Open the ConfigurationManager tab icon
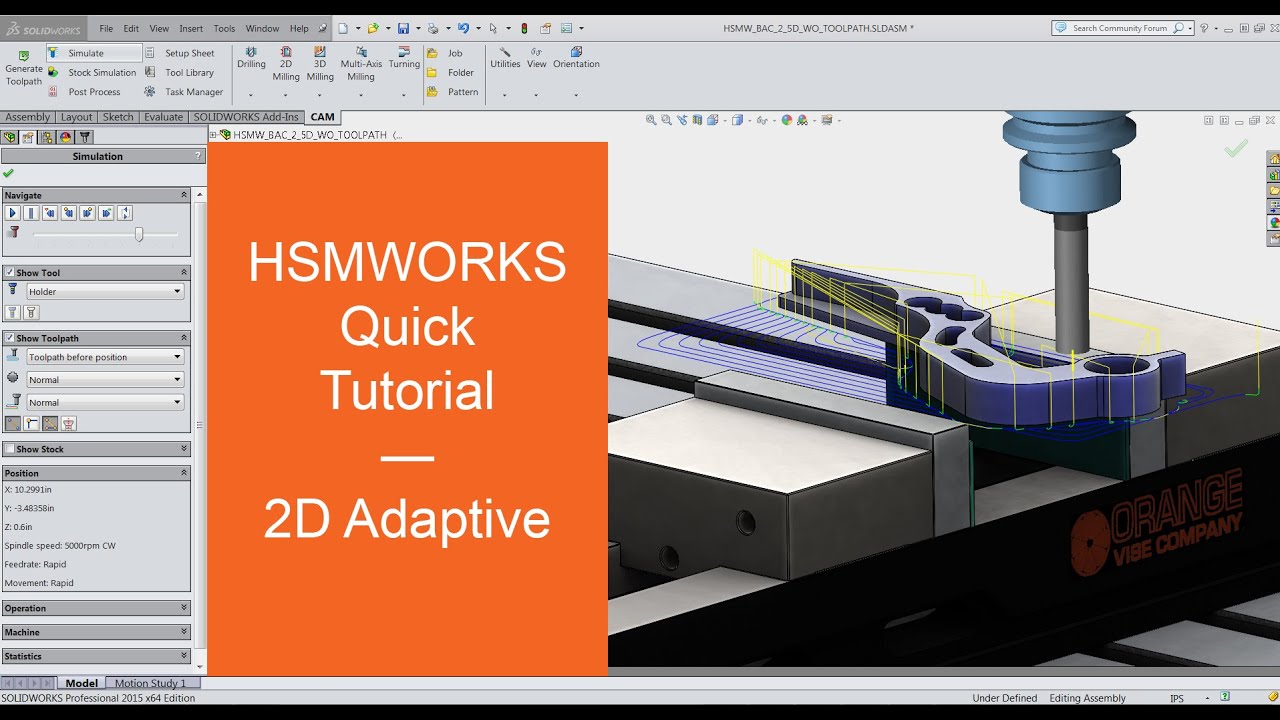This screenshot has height=720, width=1280. (47, 137)
